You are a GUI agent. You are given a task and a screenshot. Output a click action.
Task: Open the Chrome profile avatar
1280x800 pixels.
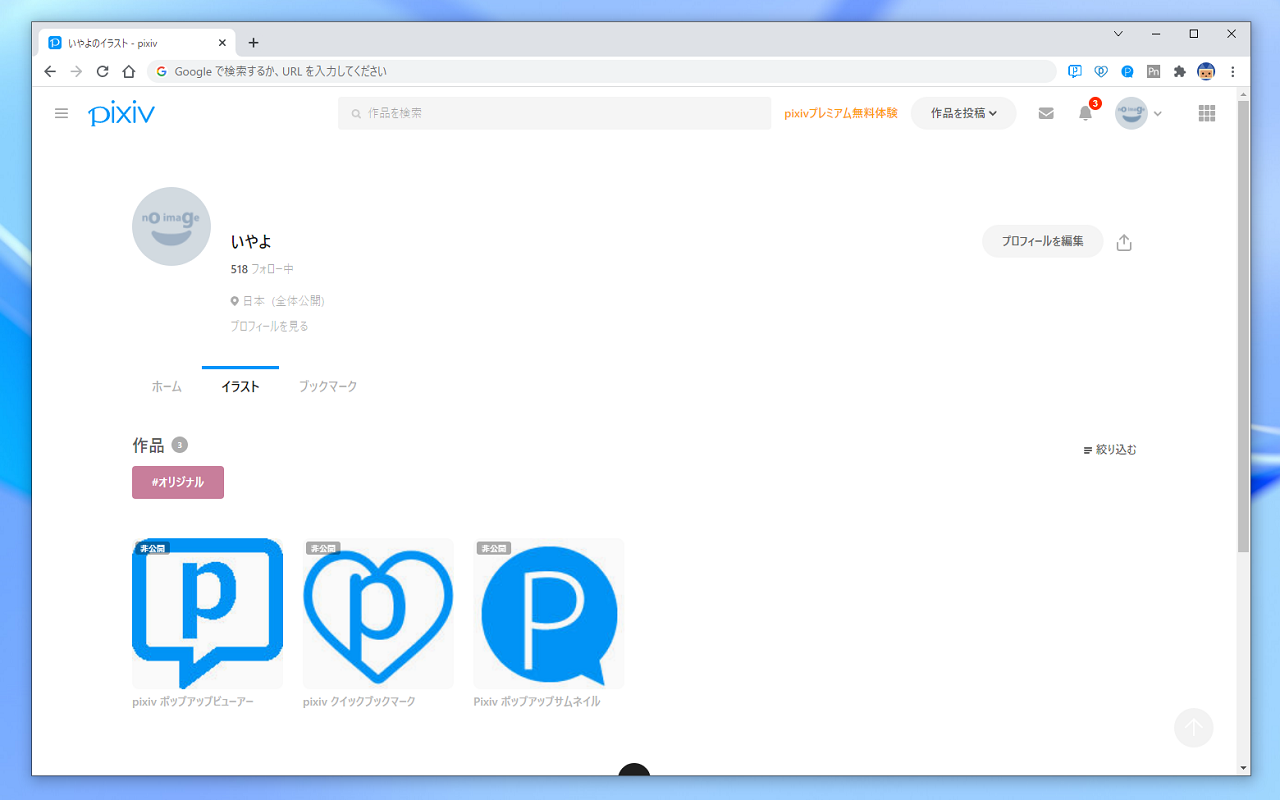tap(1206, 72)
